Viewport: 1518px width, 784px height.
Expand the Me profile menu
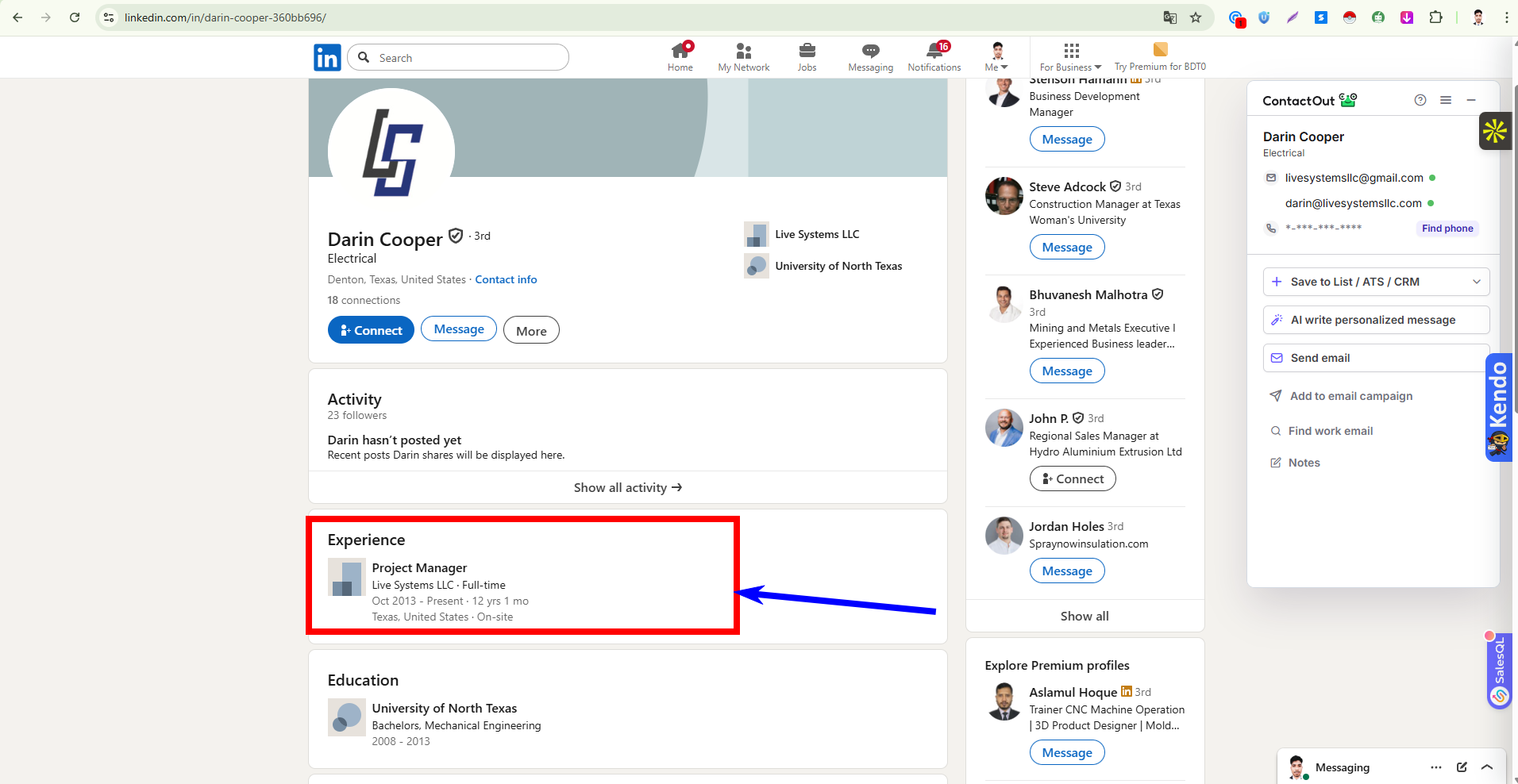pos(997,56)
